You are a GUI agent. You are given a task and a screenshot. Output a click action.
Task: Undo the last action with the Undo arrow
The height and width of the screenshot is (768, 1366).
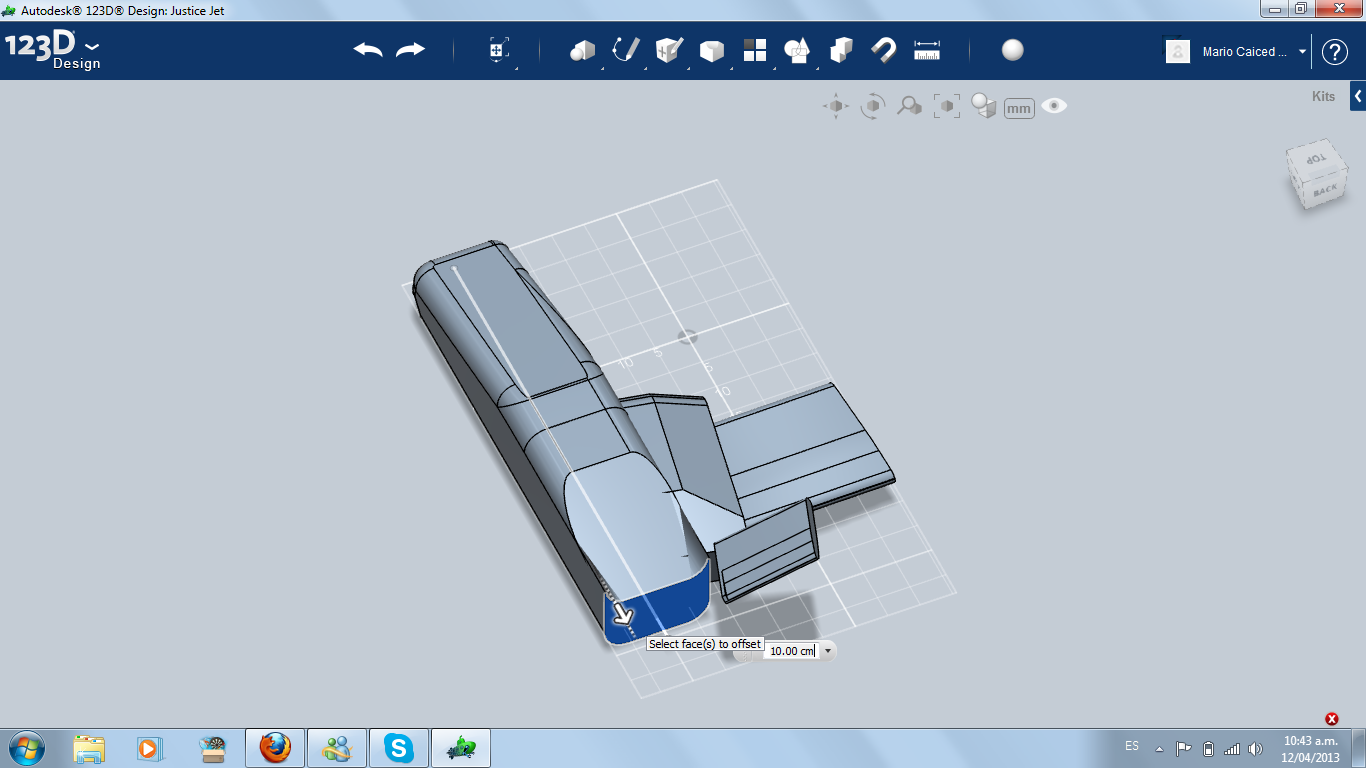click(x=368, y=50)
